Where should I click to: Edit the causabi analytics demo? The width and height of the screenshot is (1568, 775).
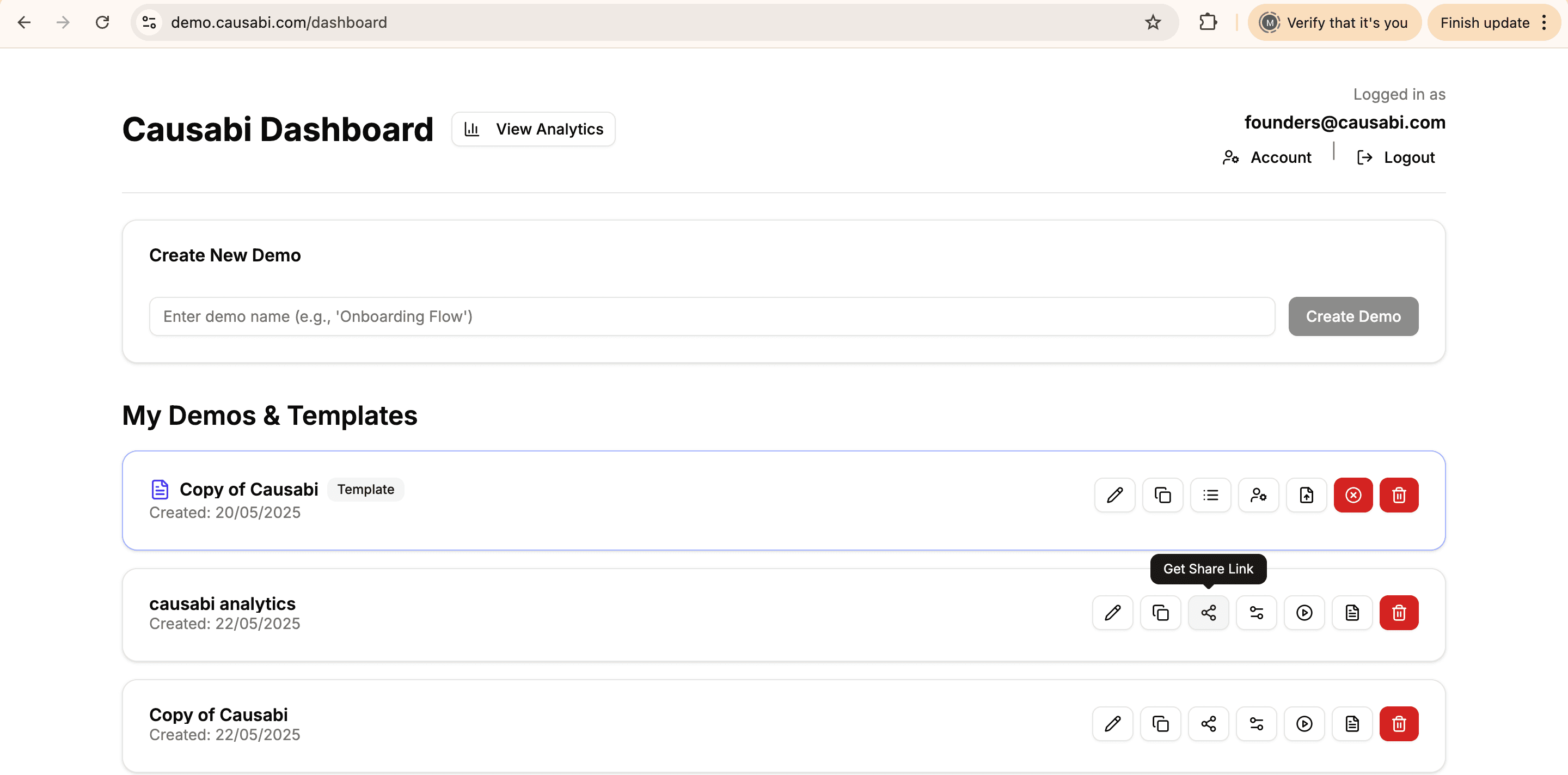pyautogui.click(x=1113, y=613)
